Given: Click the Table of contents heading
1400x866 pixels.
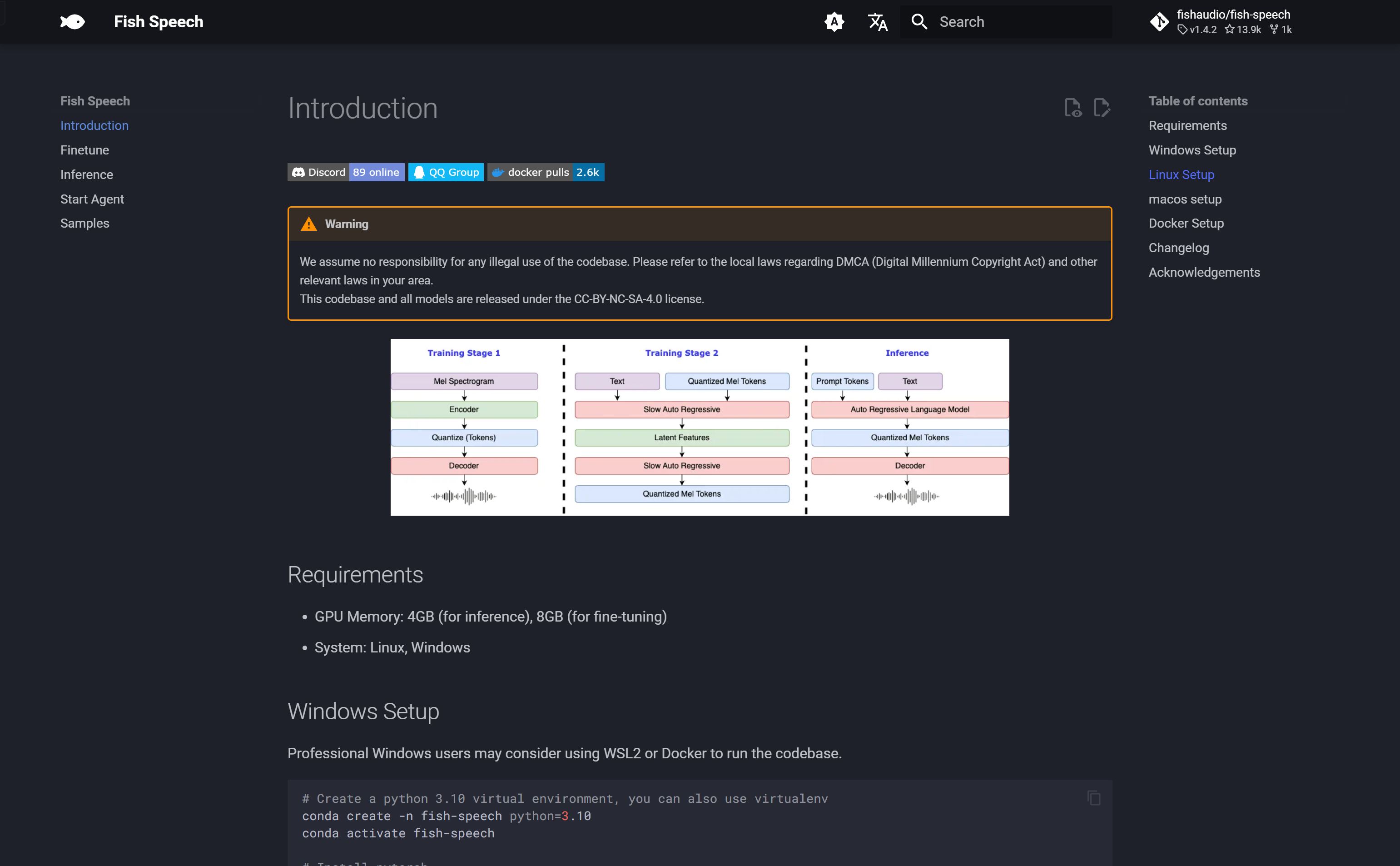Looking at the screenshot, I should click(1198, 101).
